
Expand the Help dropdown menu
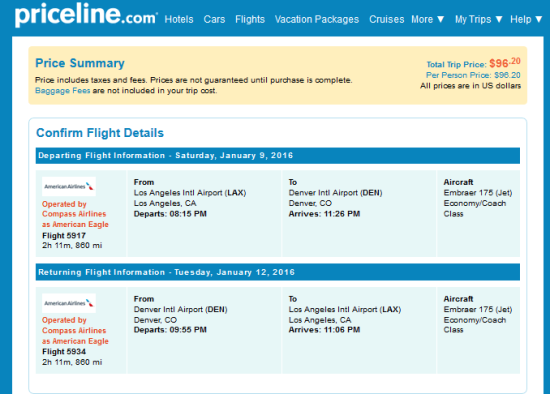(x=526, y=19)
